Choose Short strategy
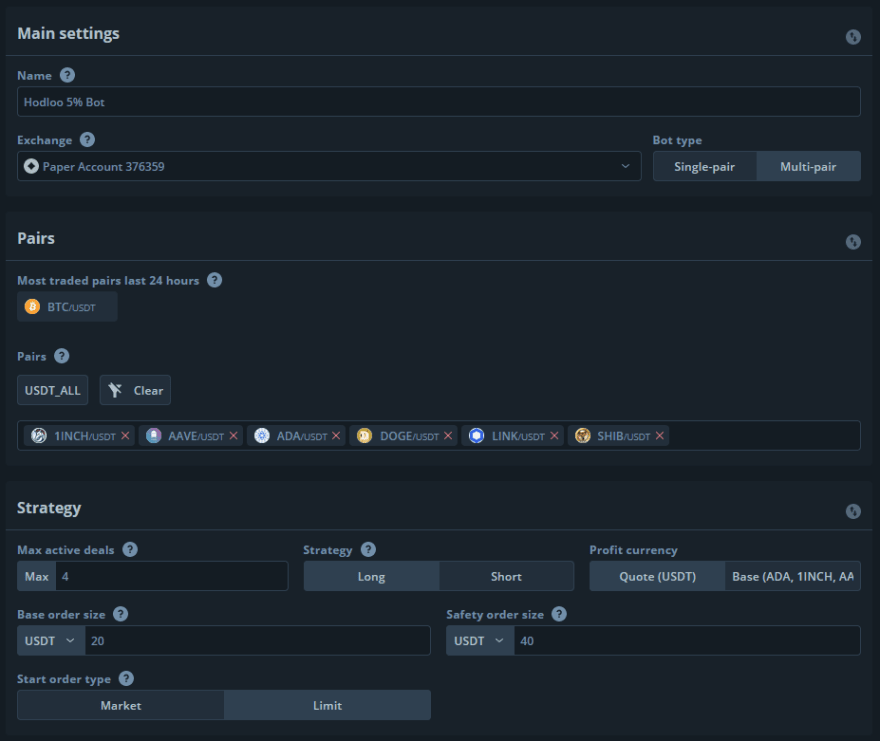Image resolution: width=880 pixels, height=741 pixels. 506,577
